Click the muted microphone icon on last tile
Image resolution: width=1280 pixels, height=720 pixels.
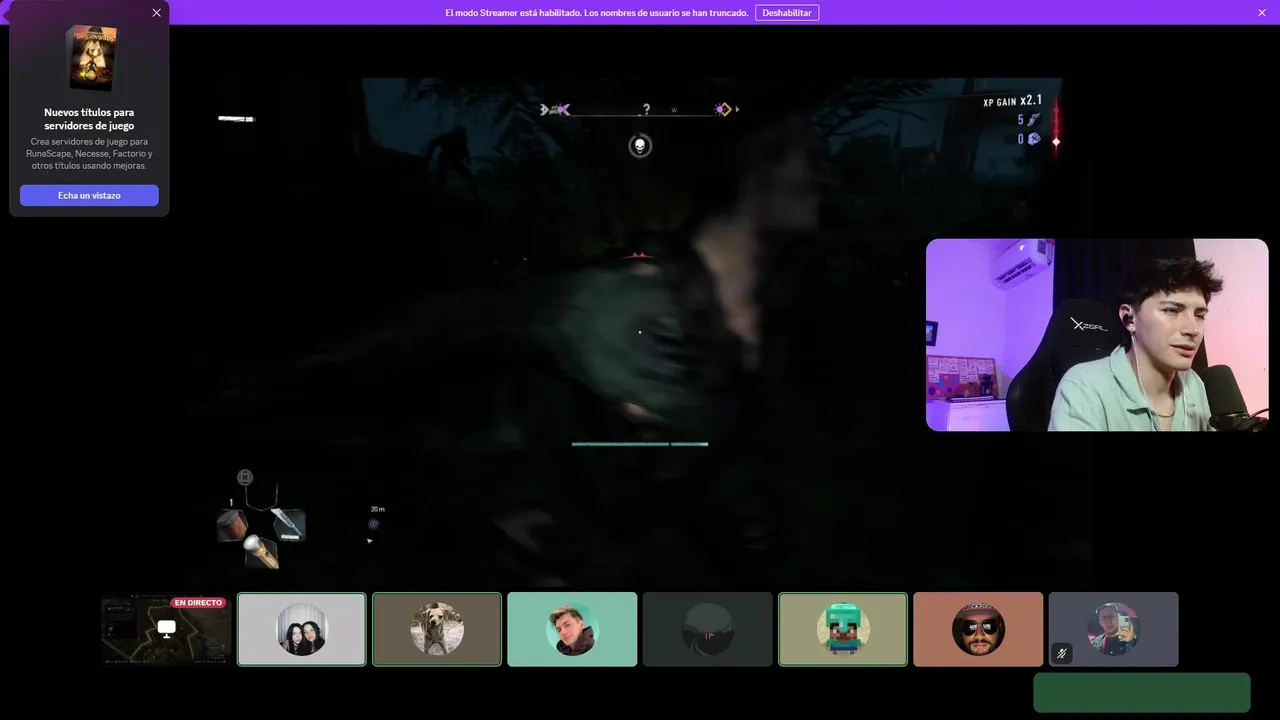1062,654
